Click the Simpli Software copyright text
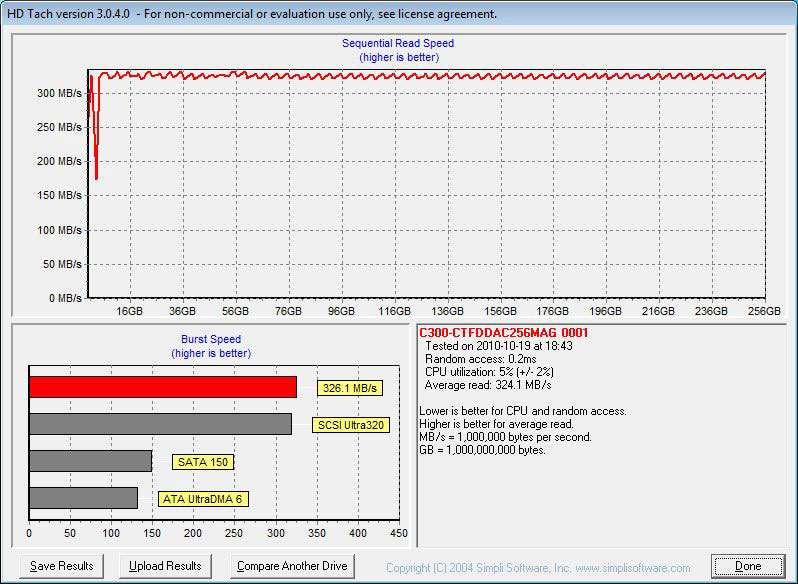This screenshot has height=584, width=798. pos(538,568)
